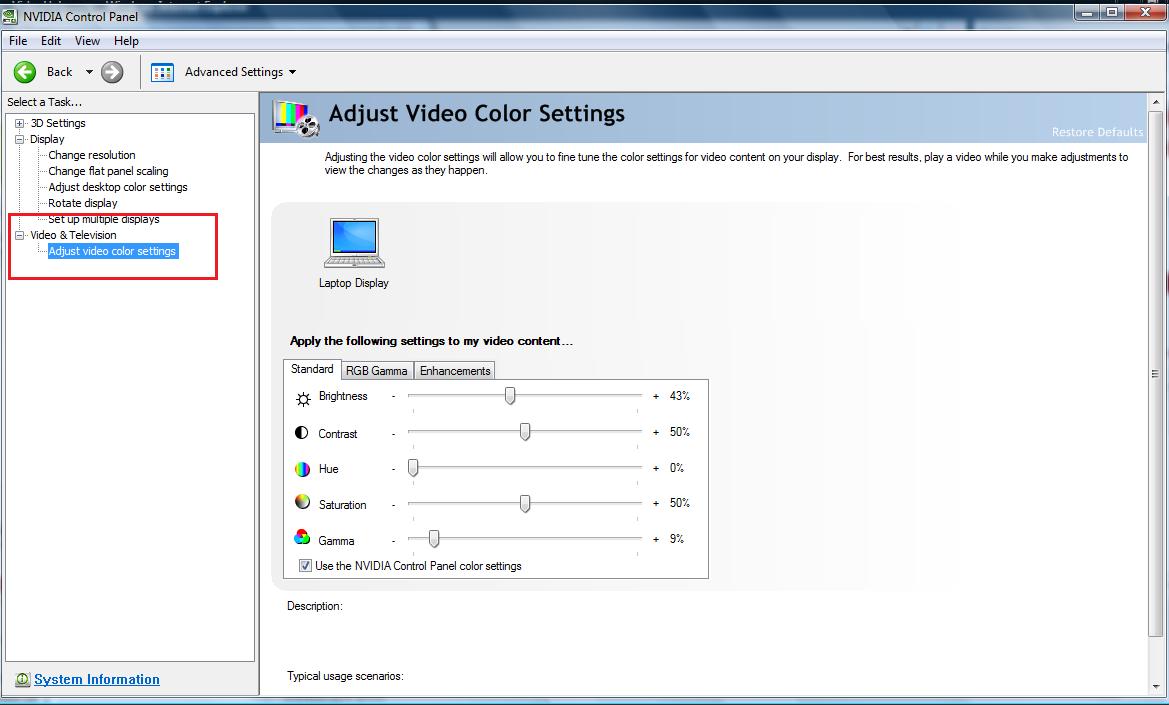The height and width of the screenshot is (705, 1169).
Task: Click the System Information icon
Action: point(22,679)
